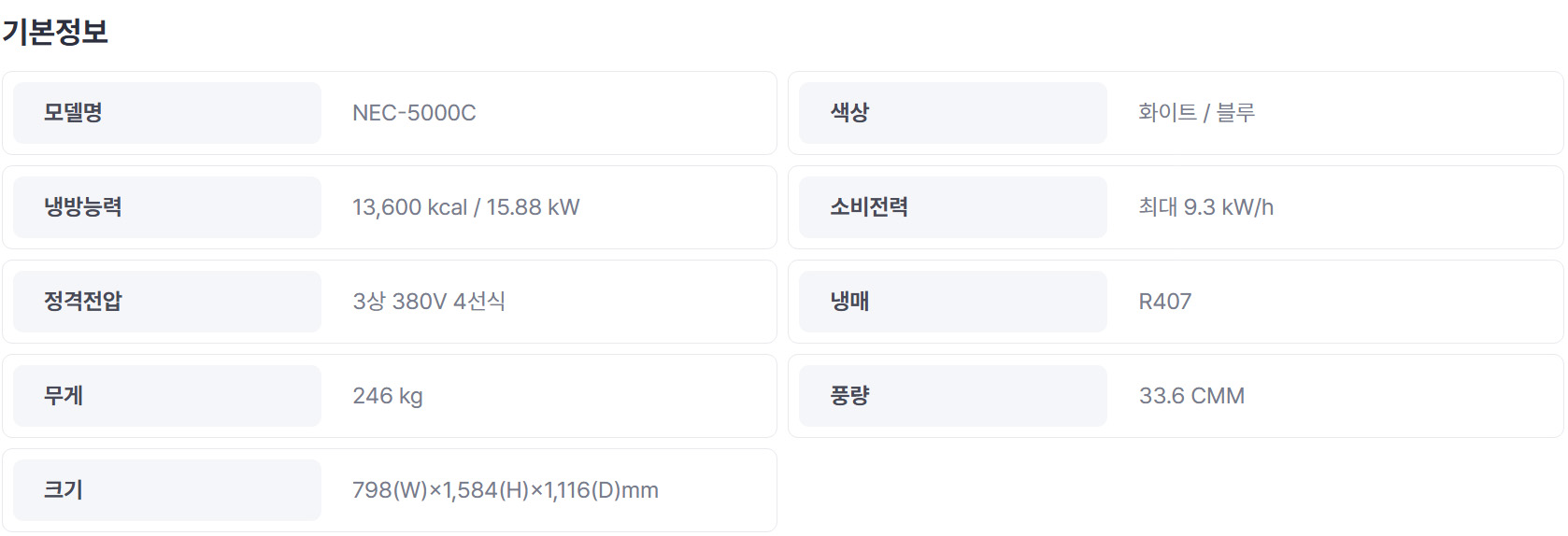Click the 246 kg weight value
The image size is (1568, 536).
click(388, 396)
